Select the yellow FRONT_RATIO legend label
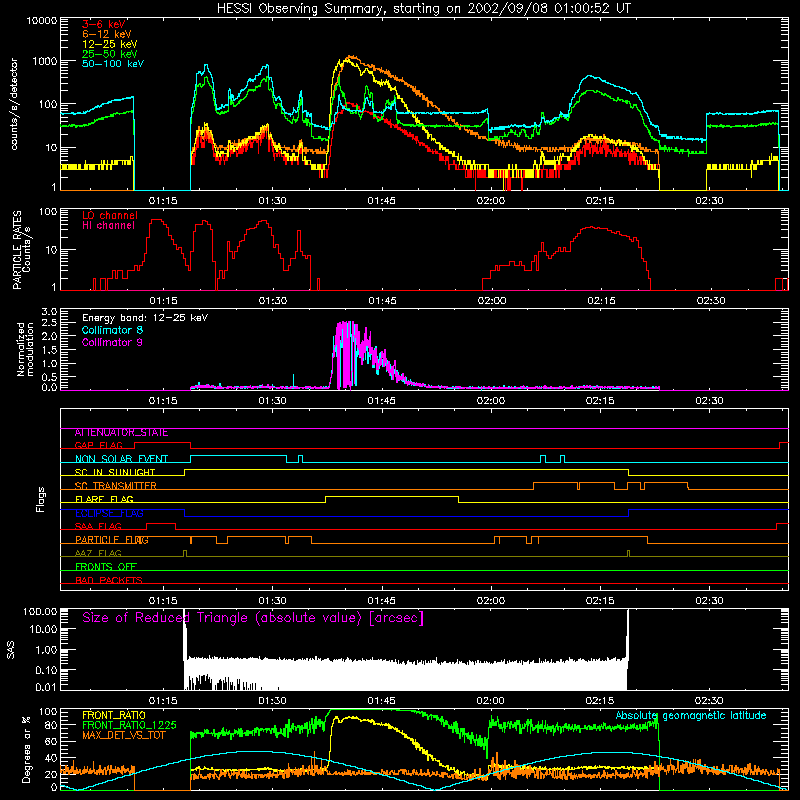The height and width of the screenshot is (800, 800). coord(114,715)
